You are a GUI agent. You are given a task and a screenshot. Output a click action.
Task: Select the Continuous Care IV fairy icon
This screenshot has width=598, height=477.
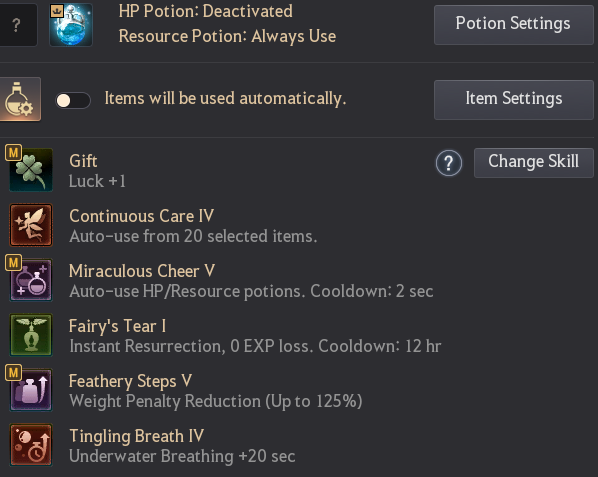31,225
